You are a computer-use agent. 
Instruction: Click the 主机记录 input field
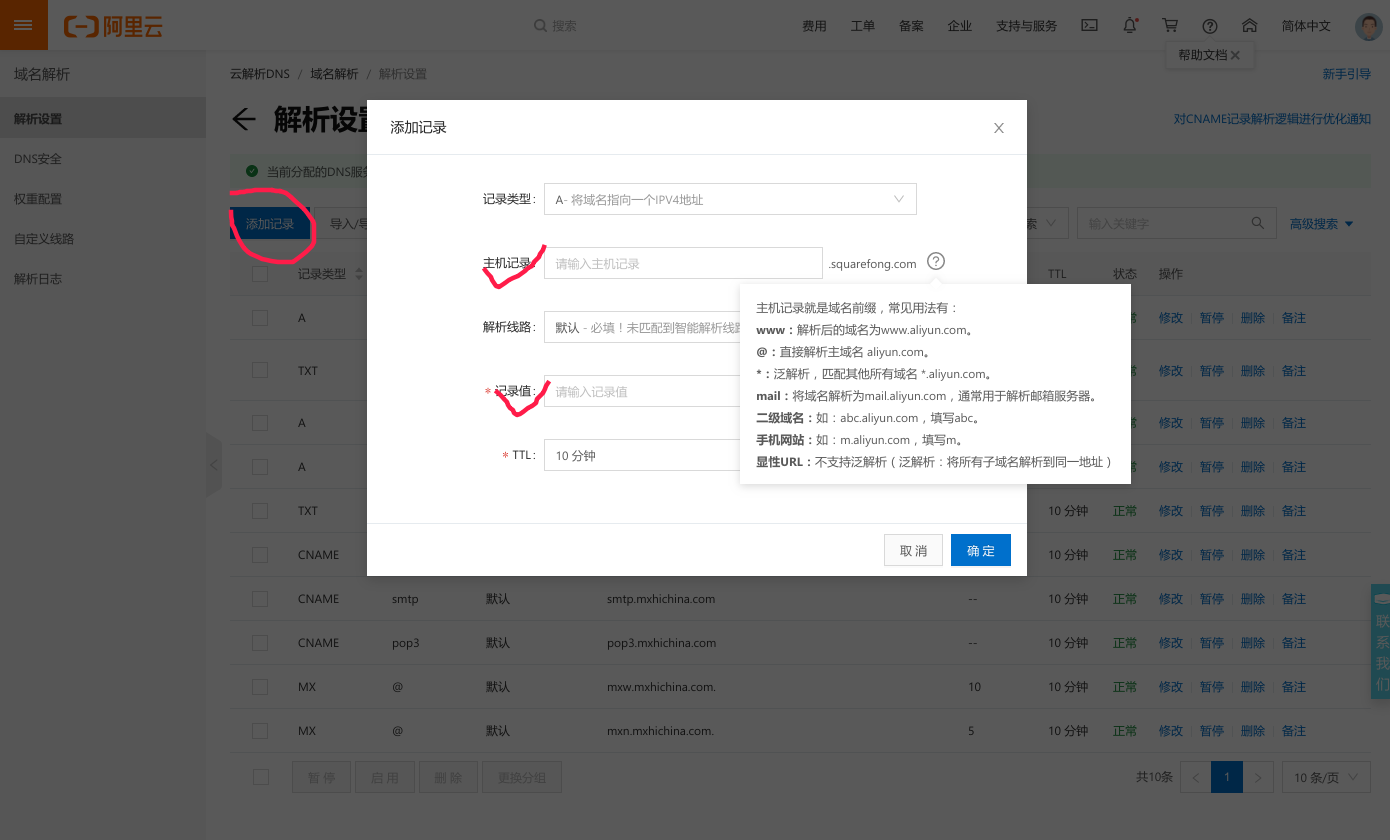coord(682,264)
